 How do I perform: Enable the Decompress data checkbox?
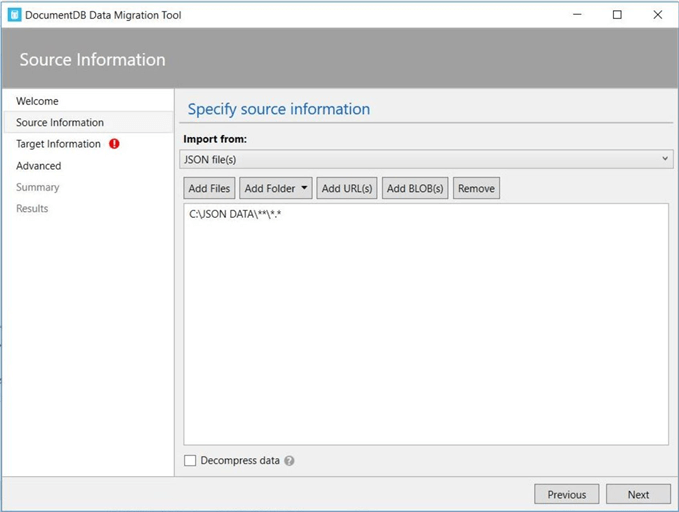click(x=190, y=460)
